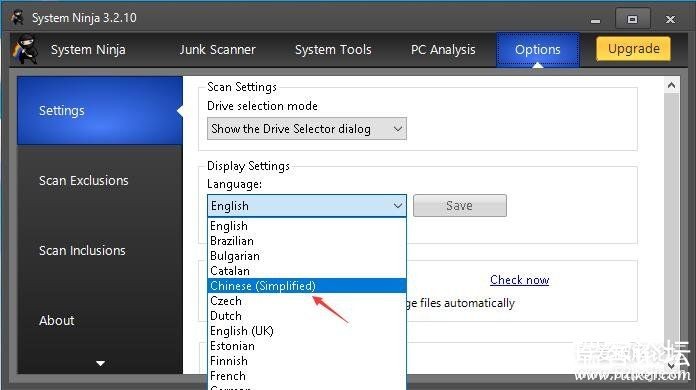Choose Czech from the language list

(307, 301)
